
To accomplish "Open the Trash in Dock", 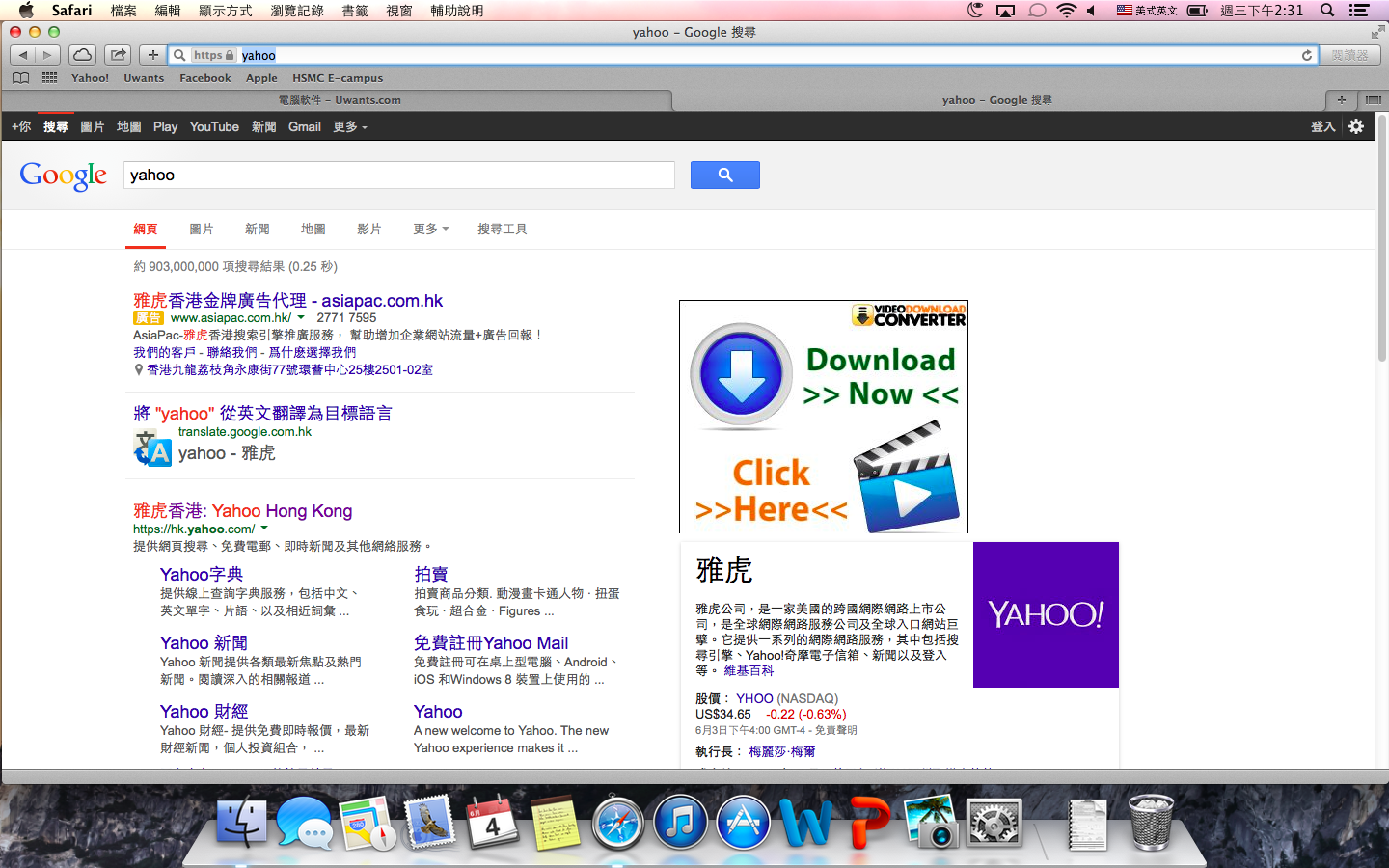I will pos(1151,823).
